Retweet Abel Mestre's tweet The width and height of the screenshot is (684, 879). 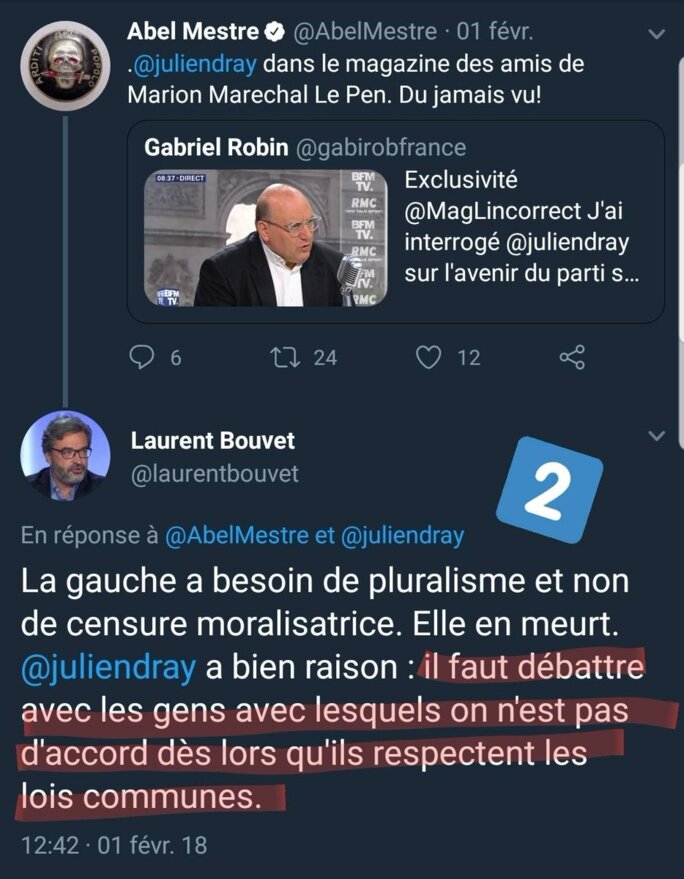point(284,357)
